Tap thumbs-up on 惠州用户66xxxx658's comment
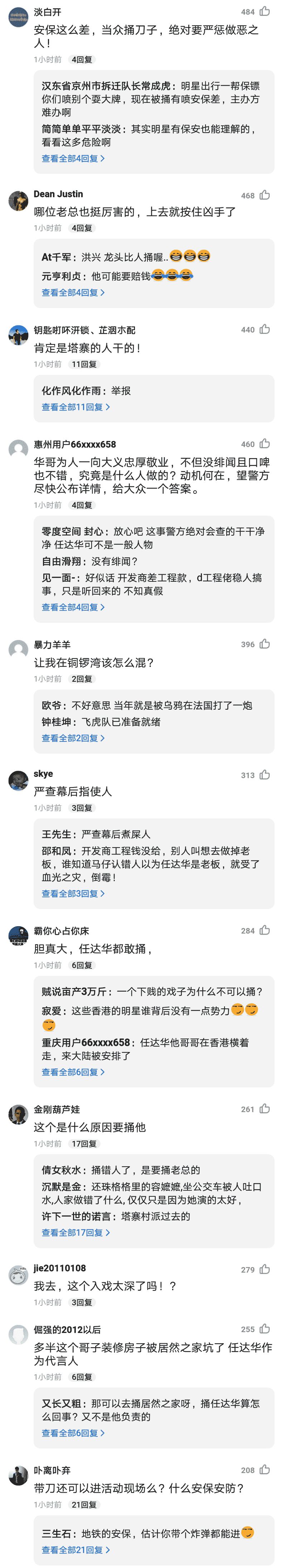 (x=265, y=444)
